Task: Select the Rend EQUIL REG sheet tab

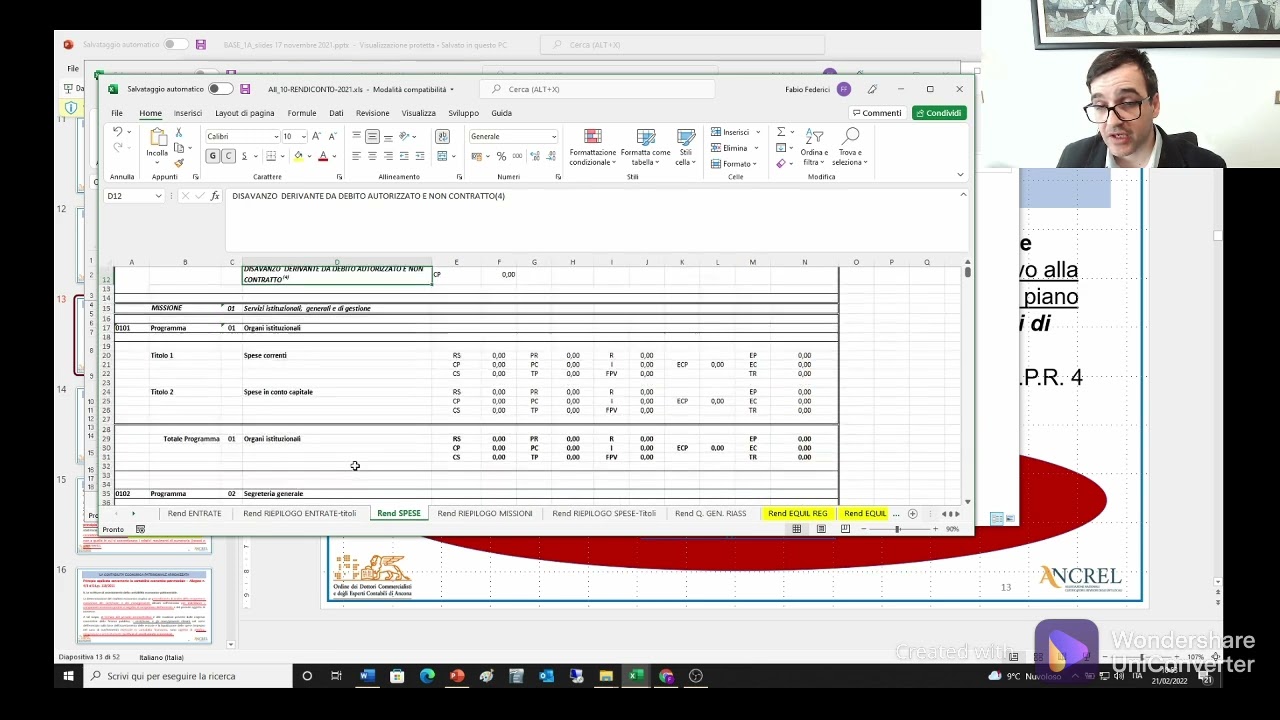Action: 798,513
